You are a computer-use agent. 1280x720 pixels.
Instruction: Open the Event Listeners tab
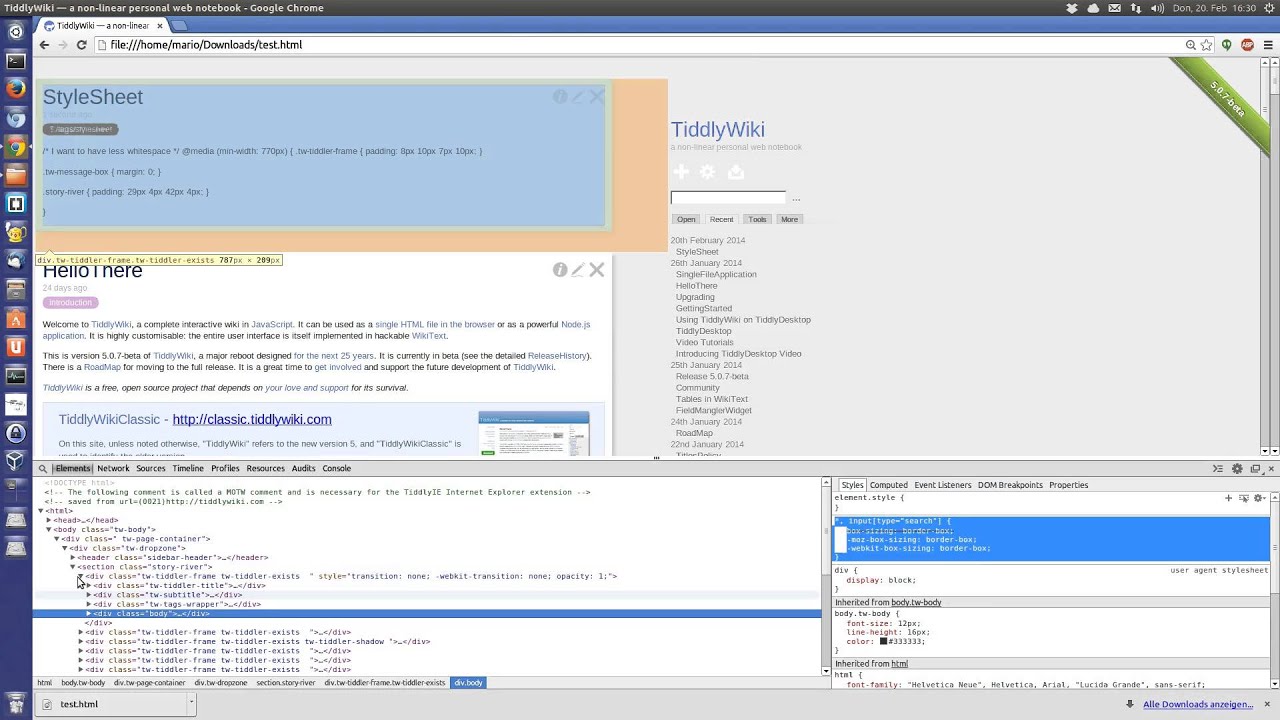point(942,485)
